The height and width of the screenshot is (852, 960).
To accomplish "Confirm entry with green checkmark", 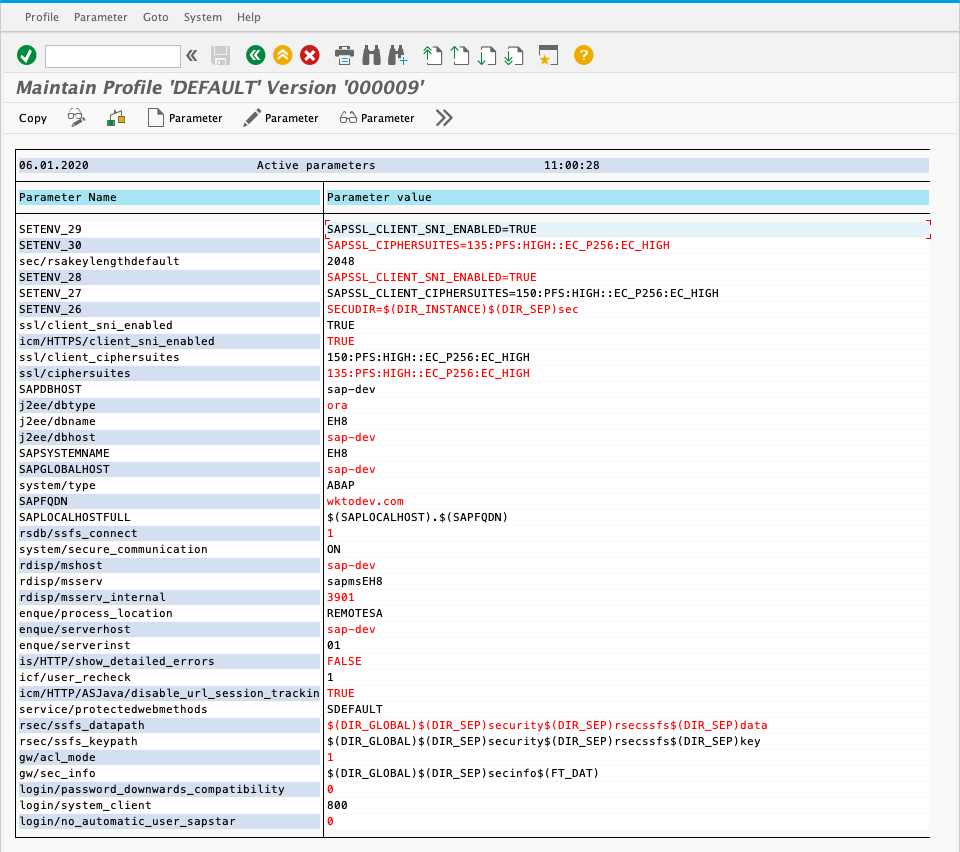I will point(26,55).
